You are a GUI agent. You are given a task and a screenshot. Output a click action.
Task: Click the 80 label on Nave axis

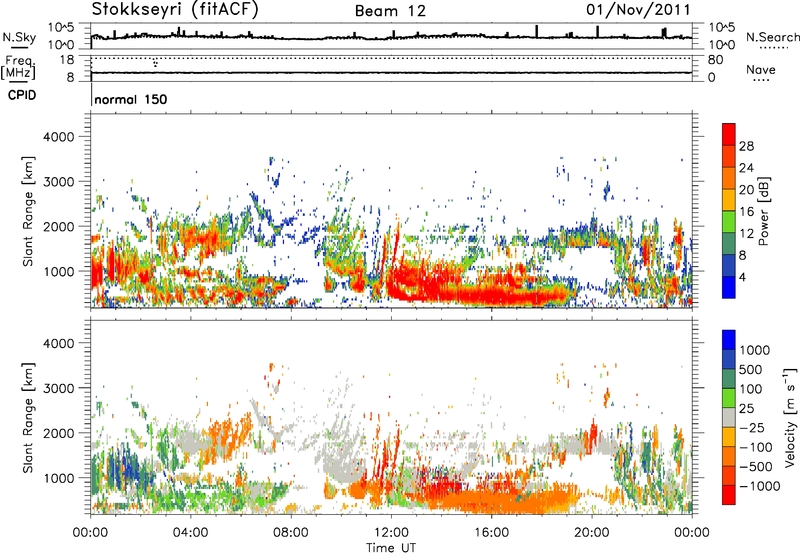(x=715, y=60)
